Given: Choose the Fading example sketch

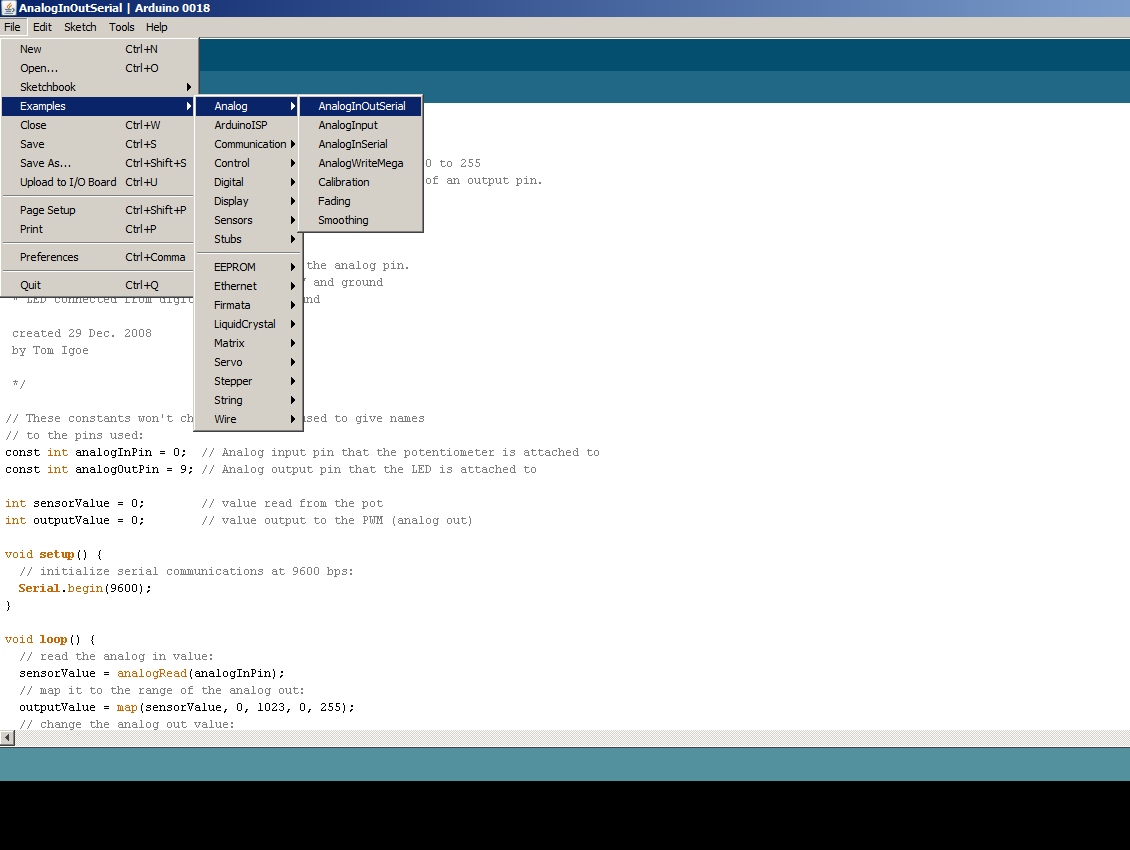Looking at the screenshot, I should pyautogui.click(x=334, y=201).
